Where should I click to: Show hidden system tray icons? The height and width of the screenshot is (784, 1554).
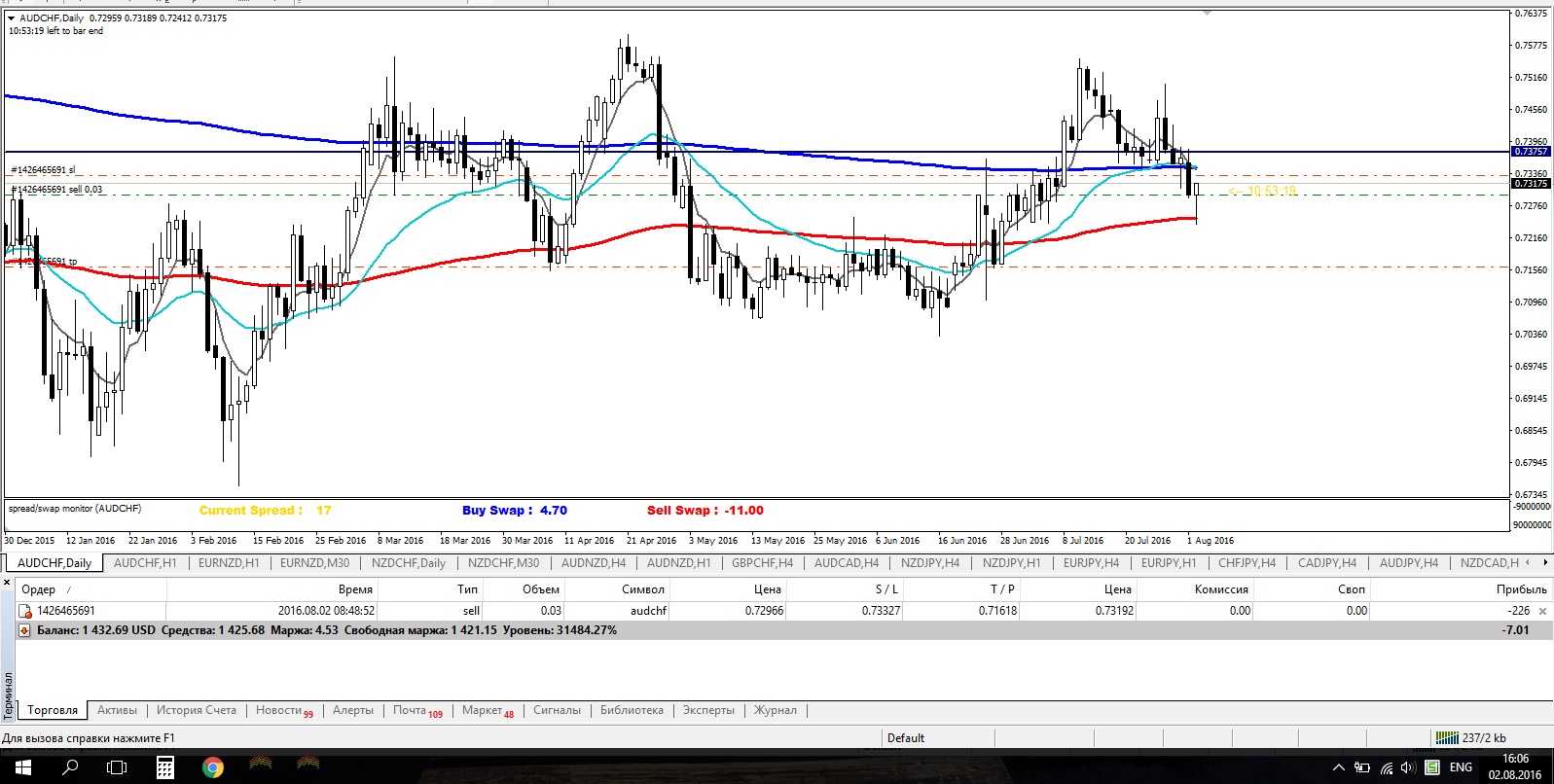(x=1338, y=767)
